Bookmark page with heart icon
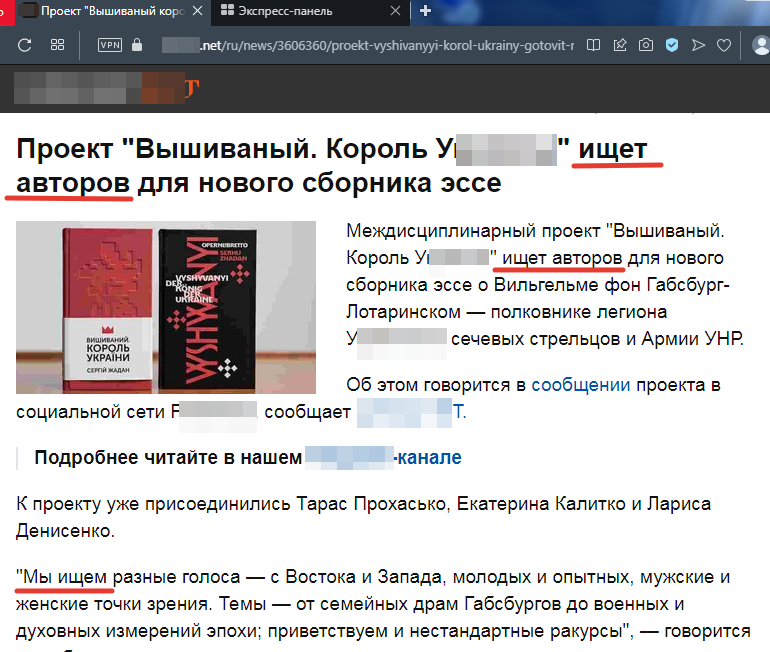Viewport: 770px width, 652px height. click(724, 46)
